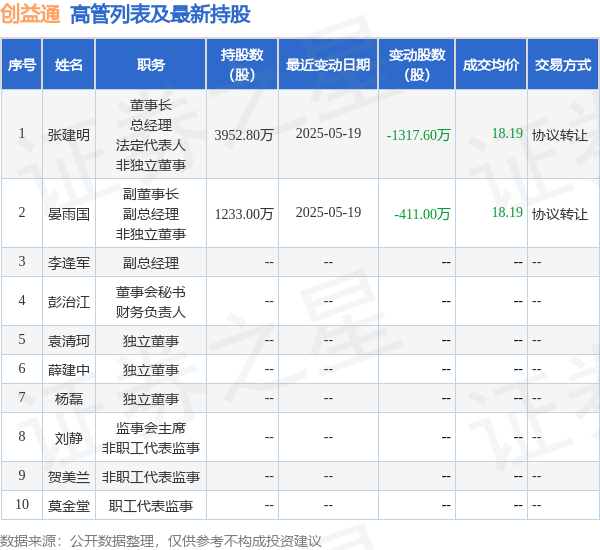Screen dimensions: 600x550
Task: Select the 最近变动日期 column header
Action: [x=328, y=64]
